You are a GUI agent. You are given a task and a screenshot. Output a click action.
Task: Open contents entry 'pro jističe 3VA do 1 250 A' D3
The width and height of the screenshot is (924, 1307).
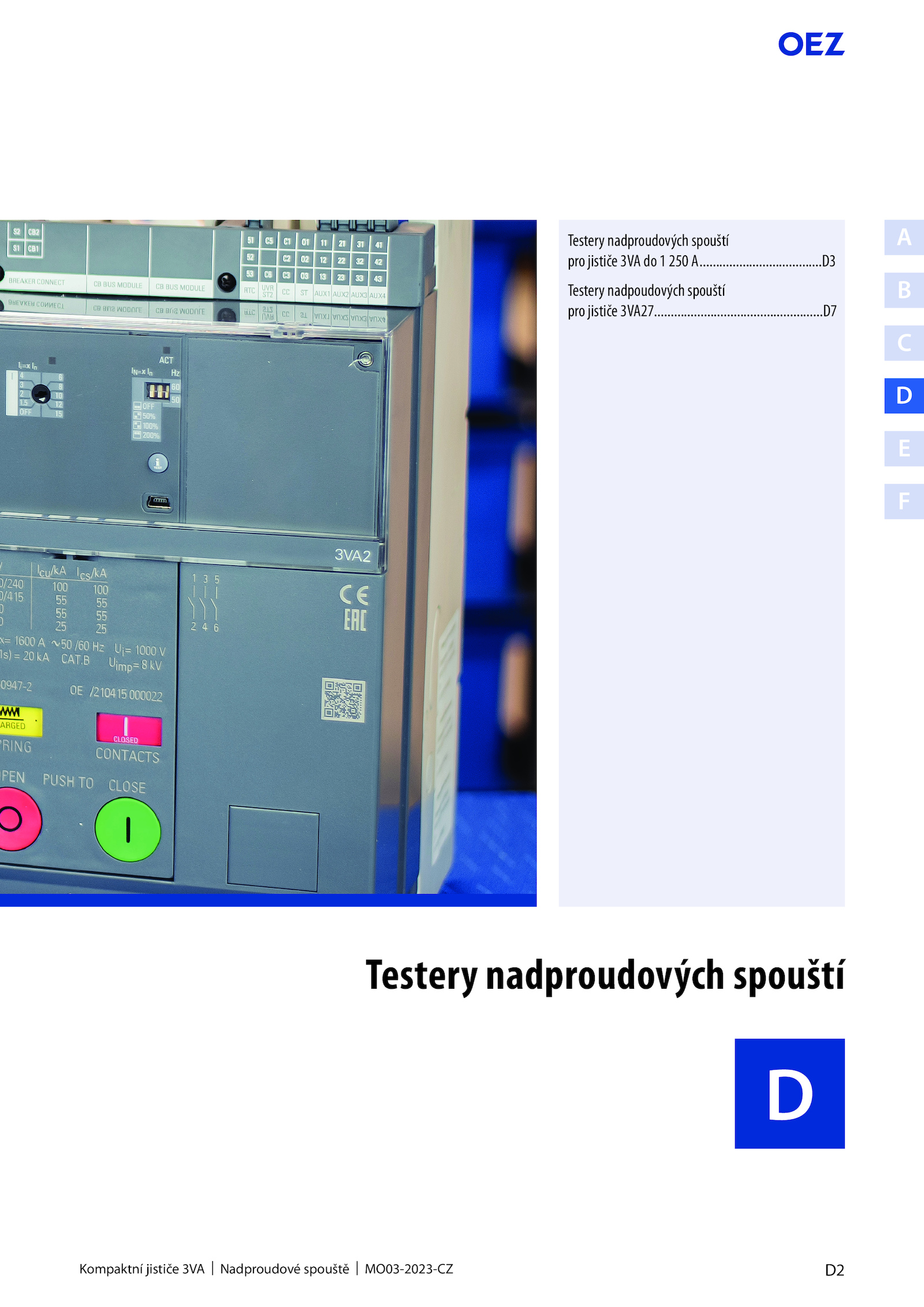coord(701,262)
